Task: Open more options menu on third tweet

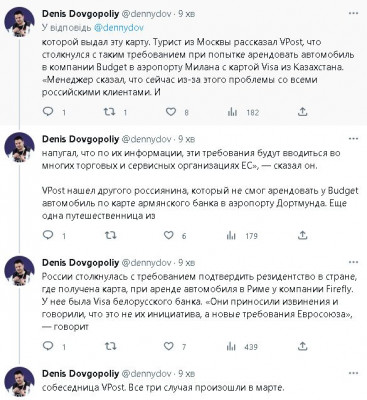Action: (353, 263)
